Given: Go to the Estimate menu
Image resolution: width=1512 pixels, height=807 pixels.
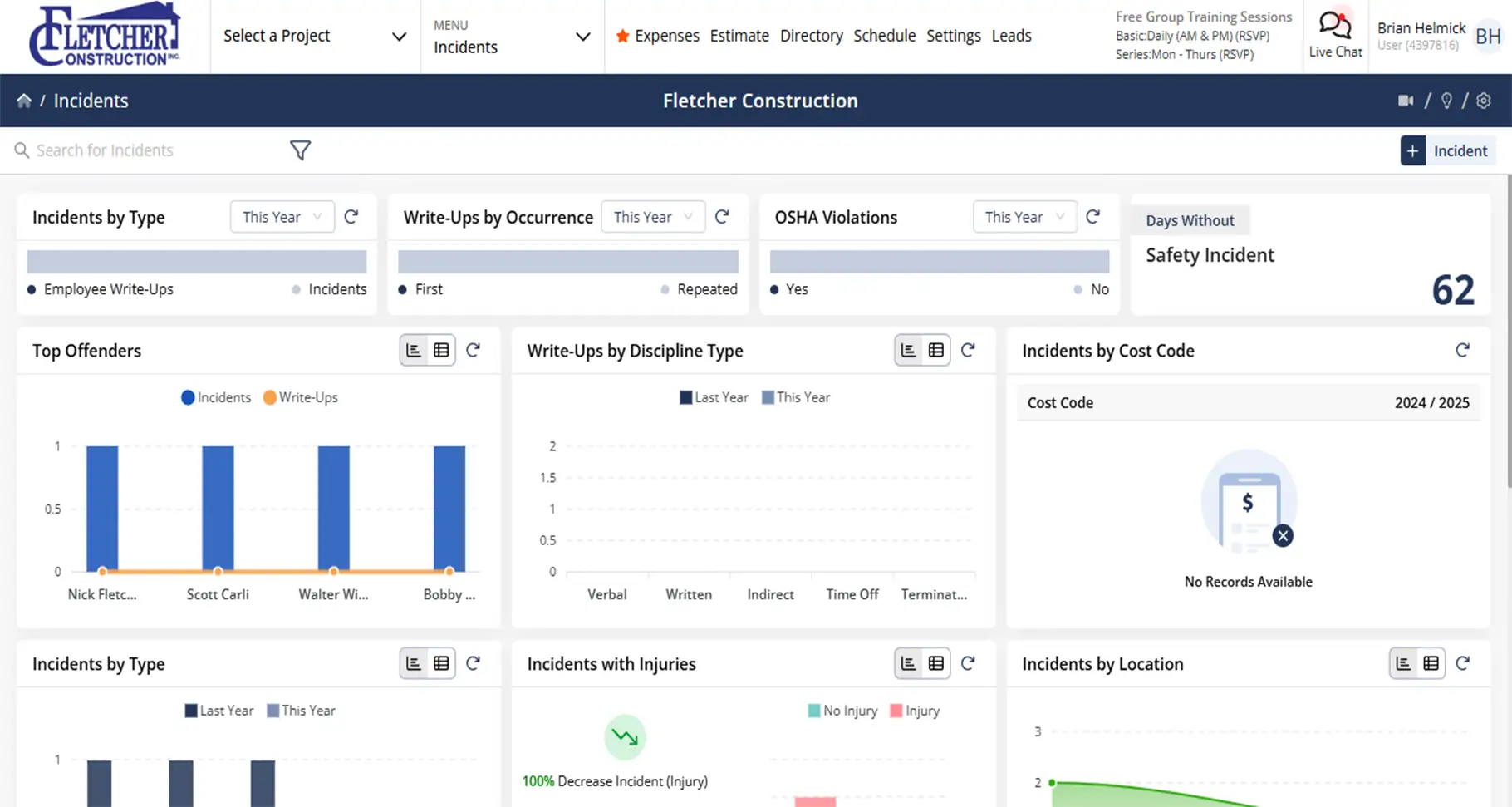Looking at the screenshot, I should [x=739, y=36].
